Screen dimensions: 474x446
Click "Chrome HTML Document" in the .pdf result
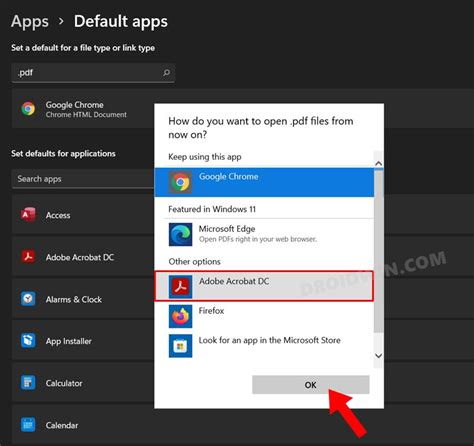coord(86,115)
